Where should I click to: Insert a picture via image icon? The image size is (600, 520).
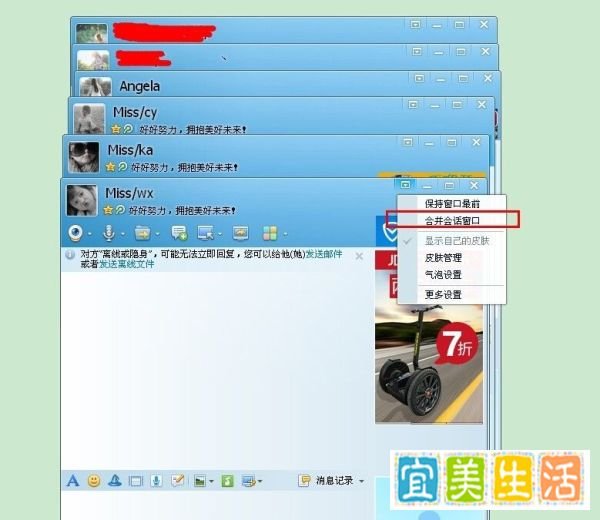pos(200,481)
